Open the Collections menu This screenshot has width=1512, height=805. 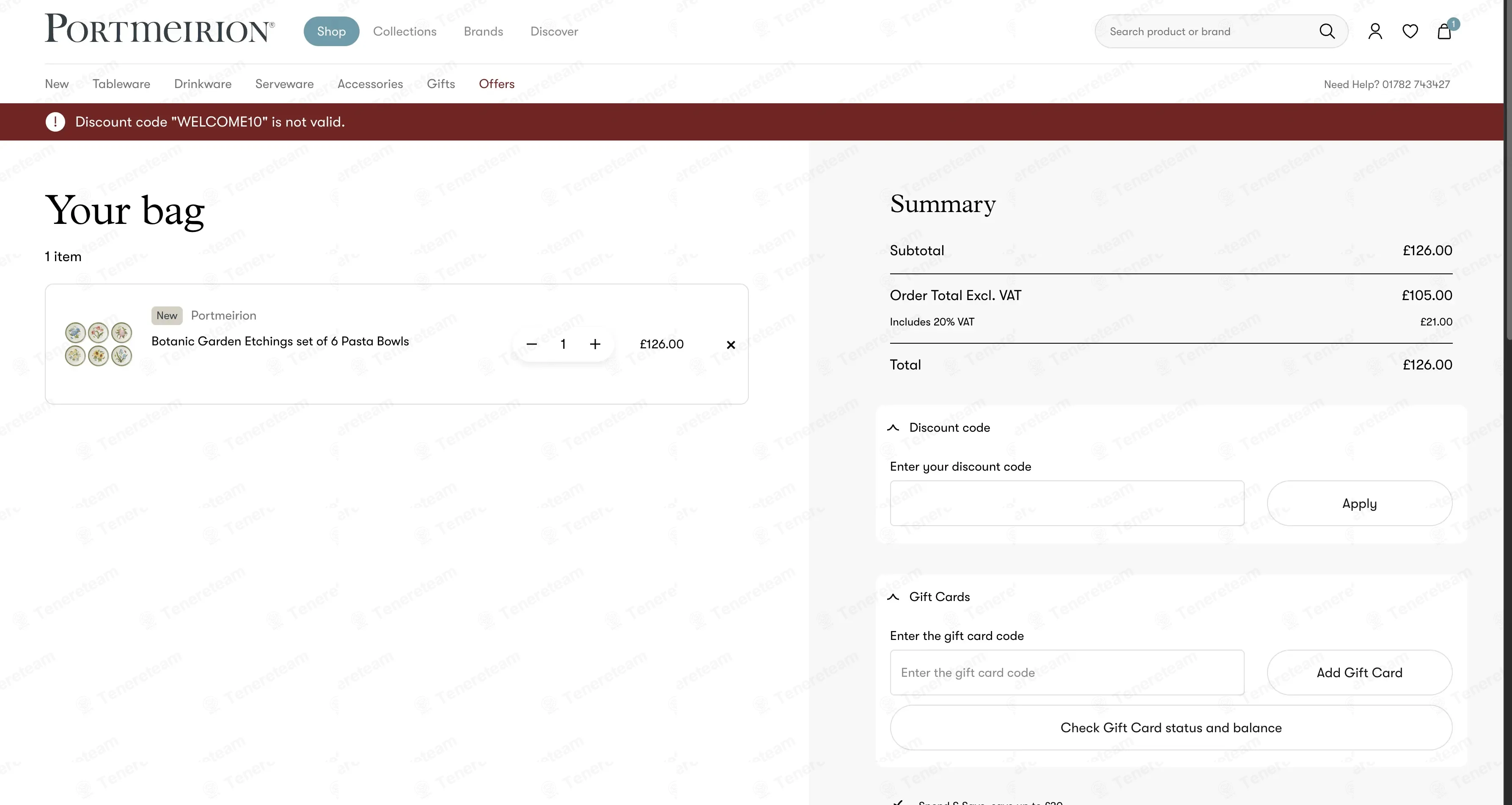tap(404, 31)
